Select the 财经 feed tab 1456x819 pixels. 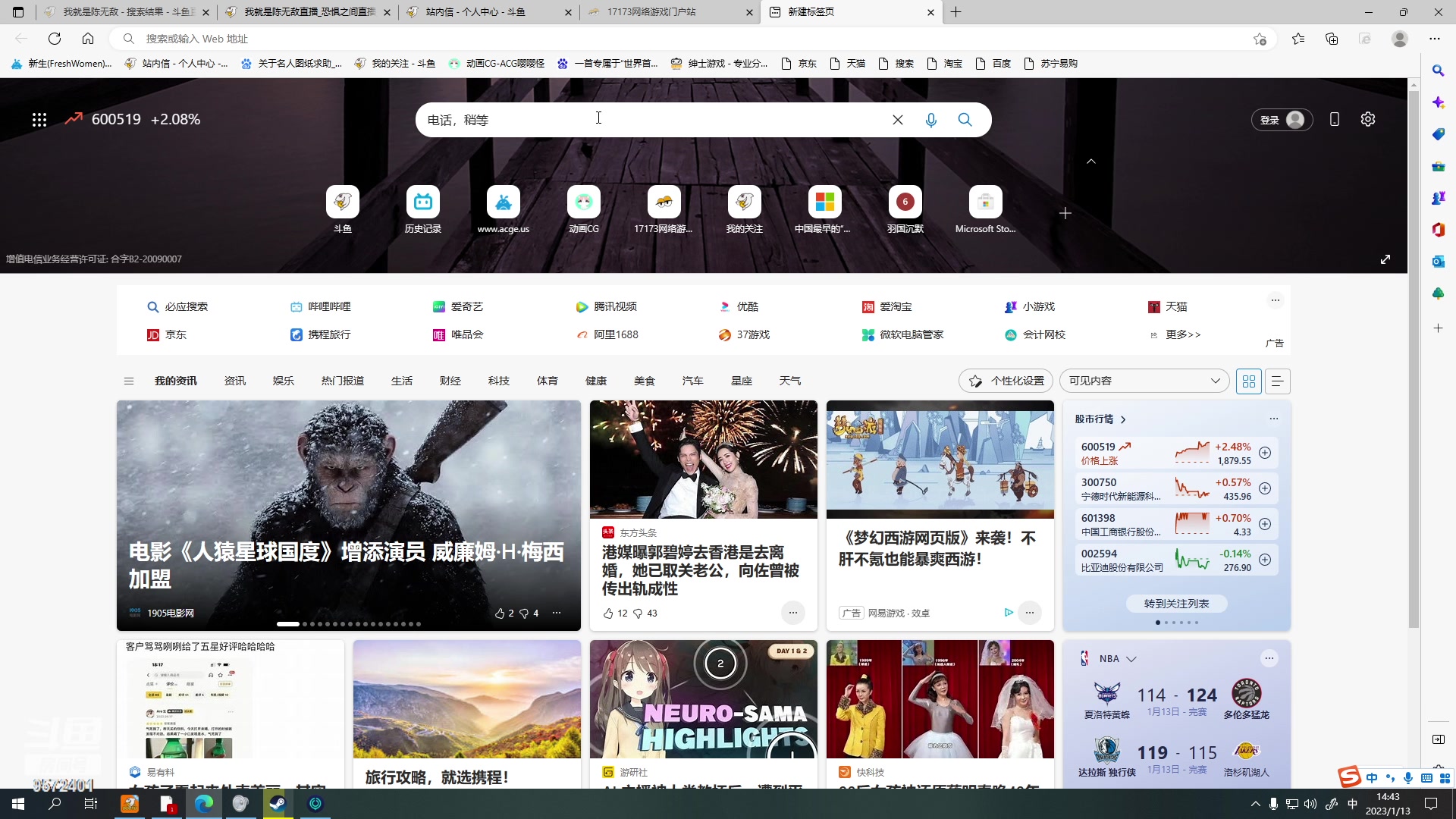coord(450,381)
